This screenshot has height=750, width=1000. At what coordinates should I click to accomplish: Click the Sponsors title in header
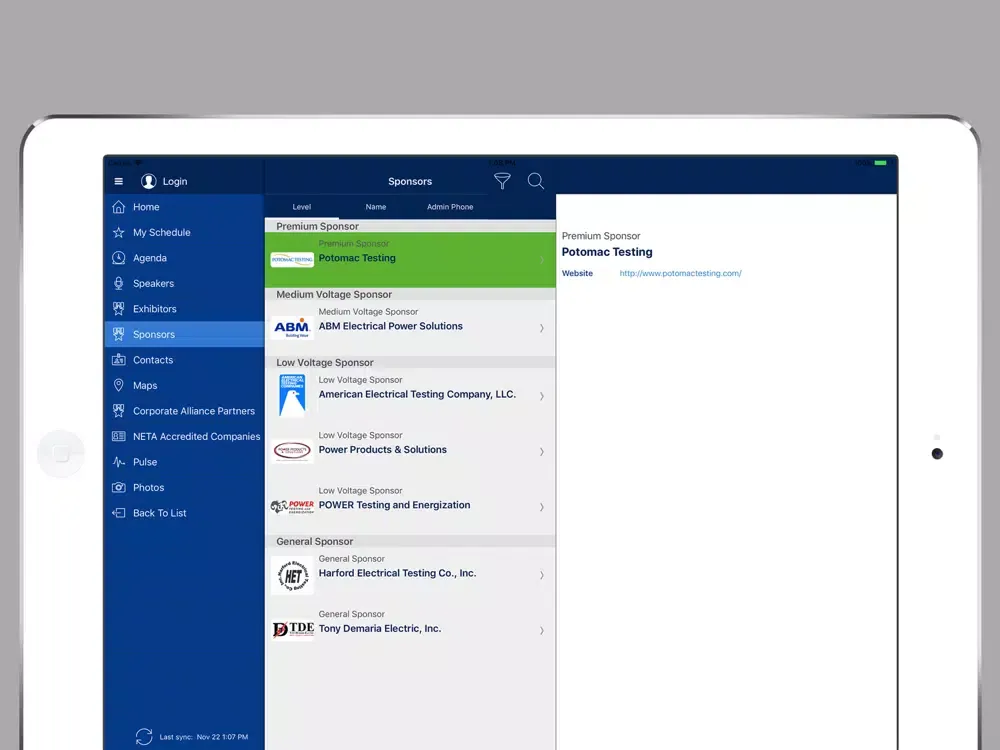point(410,181)
